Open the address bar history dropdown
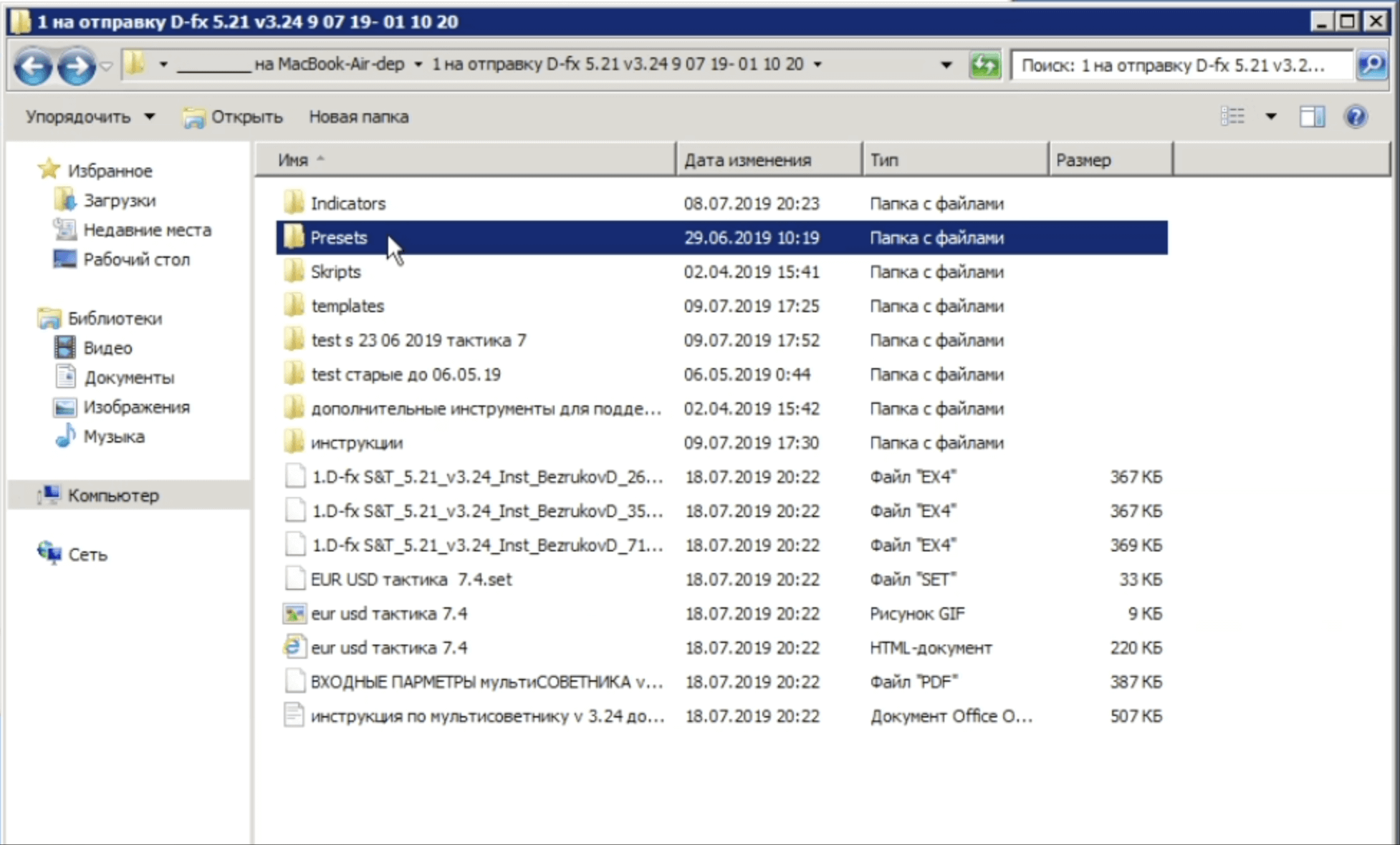Screen dimensions: 1400x845 click(946, 65)
